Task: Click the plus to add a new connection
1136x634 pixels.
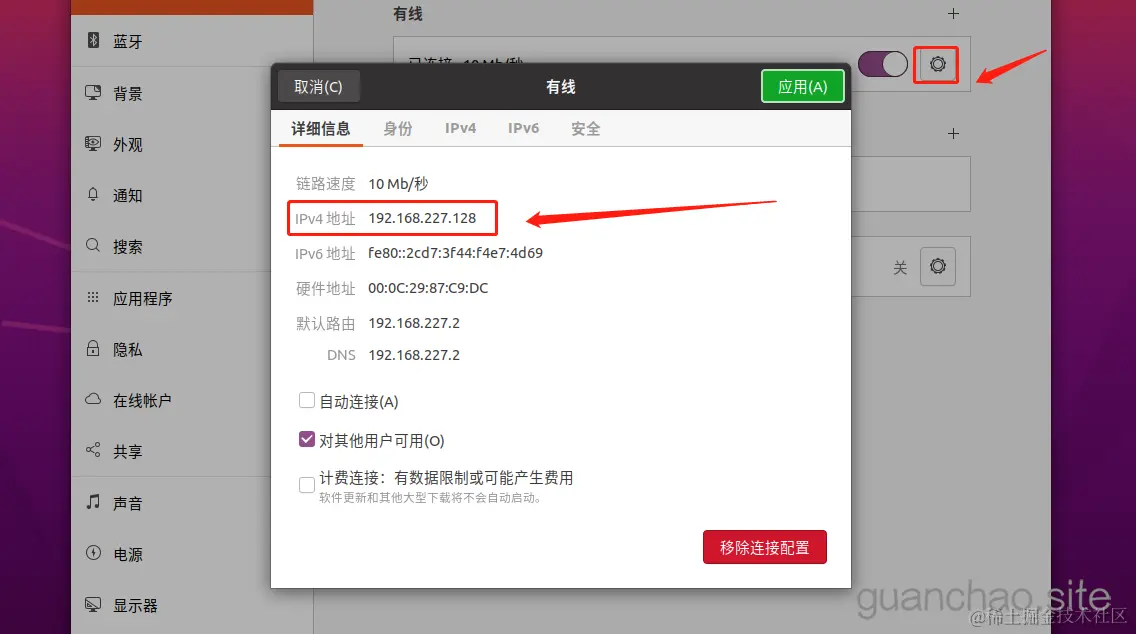Action: tap(953, 13)
